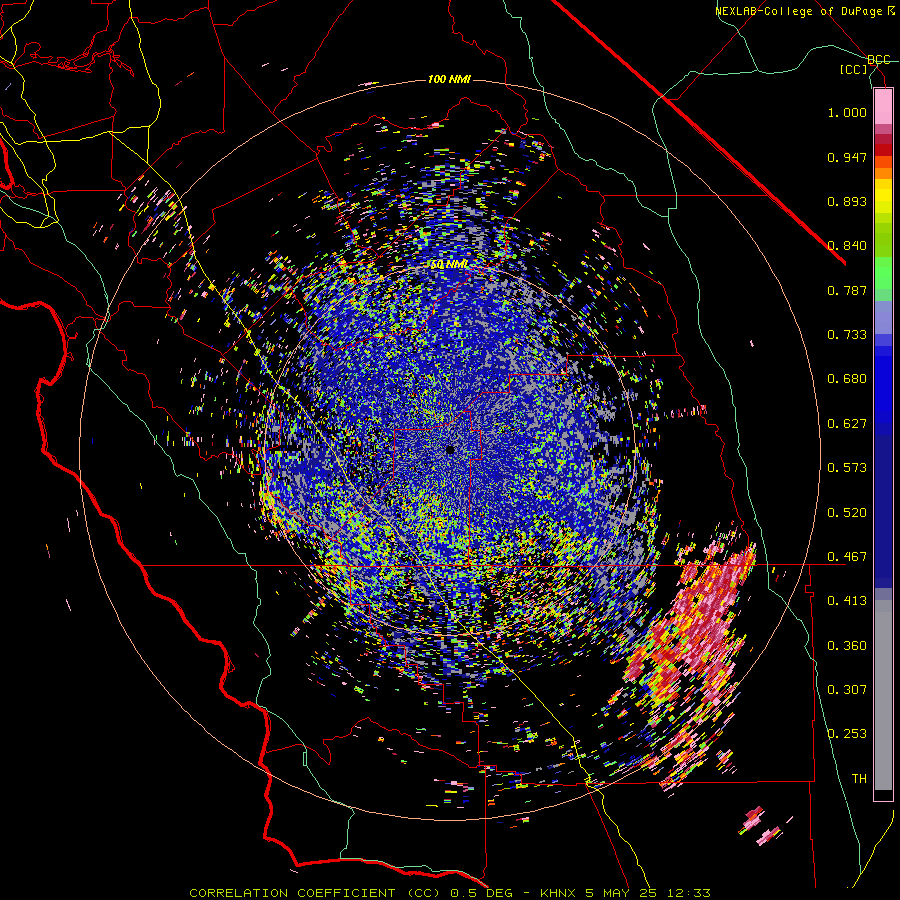Image resolution: width=900 pixels, height=900 pixels.
Task: Select the 0.840 scale value
Action: click(x=847, y=246)
